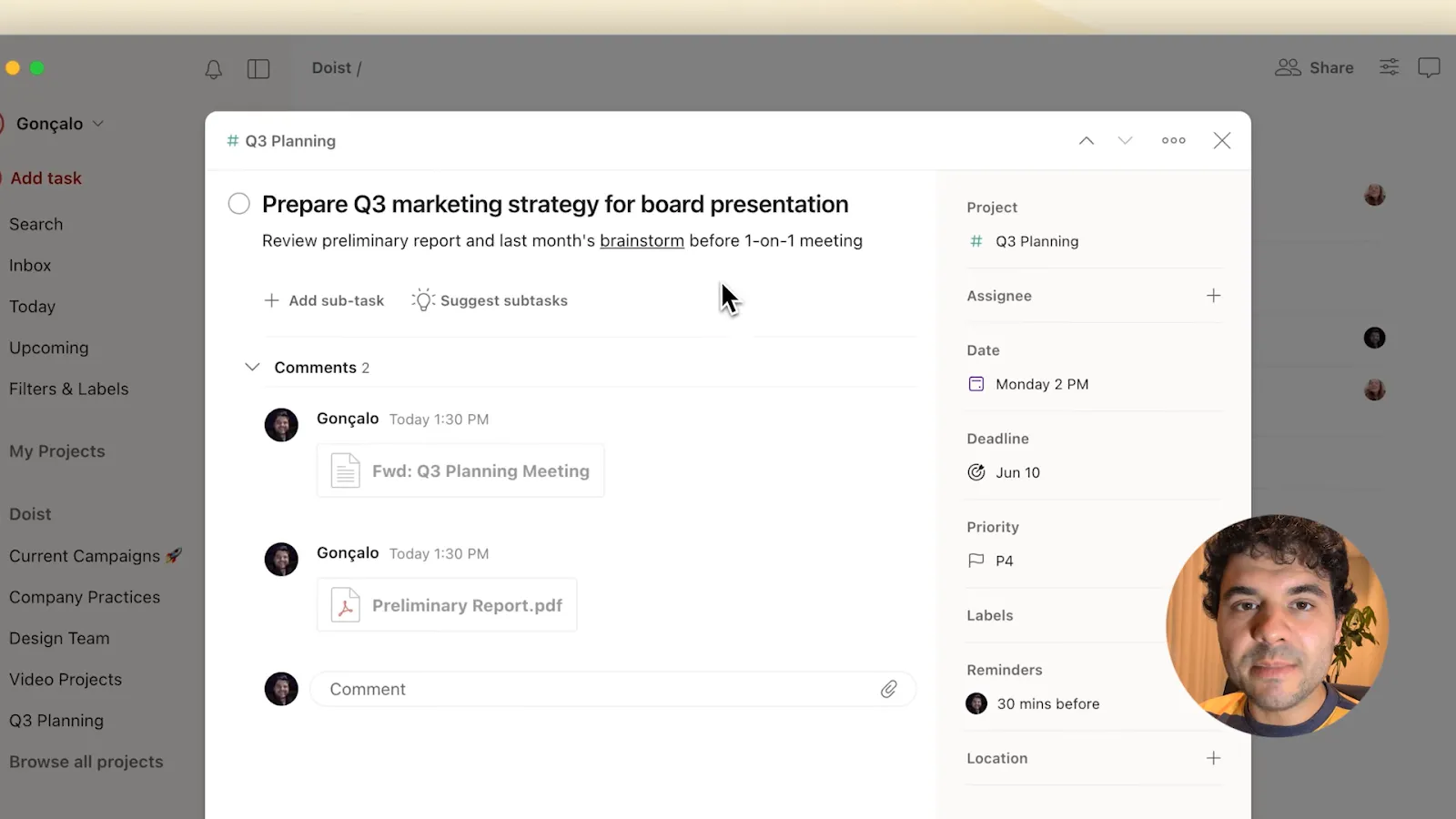Click Gonçalo's avatar beside the Comment field
The width and height of the screenshot is (1456, 819).
click(281, 689)
